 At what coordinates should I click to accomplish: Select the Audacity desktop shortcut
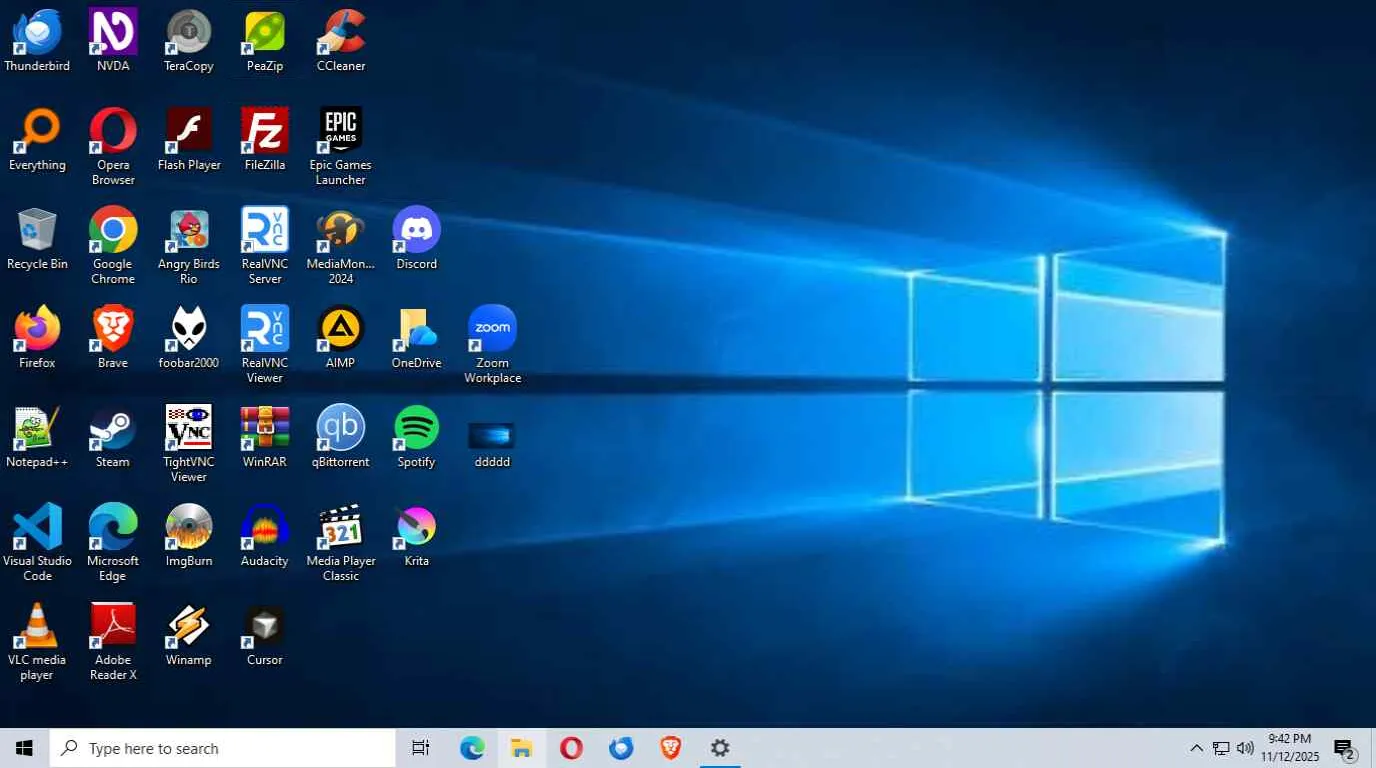(x=265, y=536)
